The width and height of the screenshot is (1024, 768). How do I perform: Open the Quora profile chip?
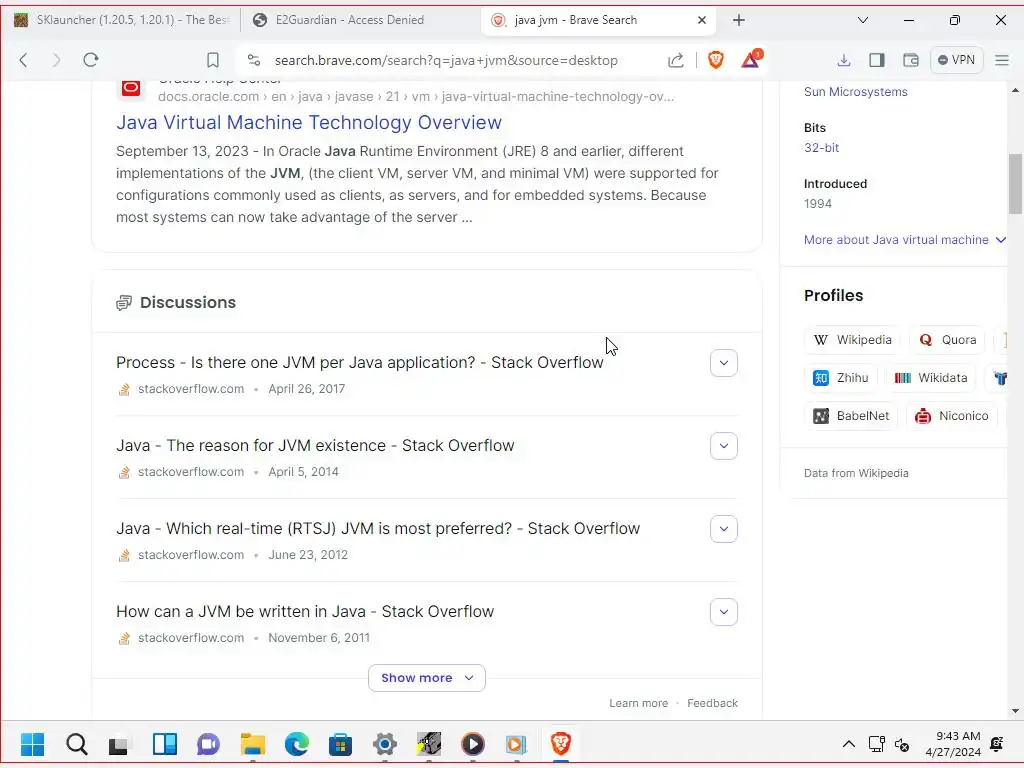(x=948, y=340)
